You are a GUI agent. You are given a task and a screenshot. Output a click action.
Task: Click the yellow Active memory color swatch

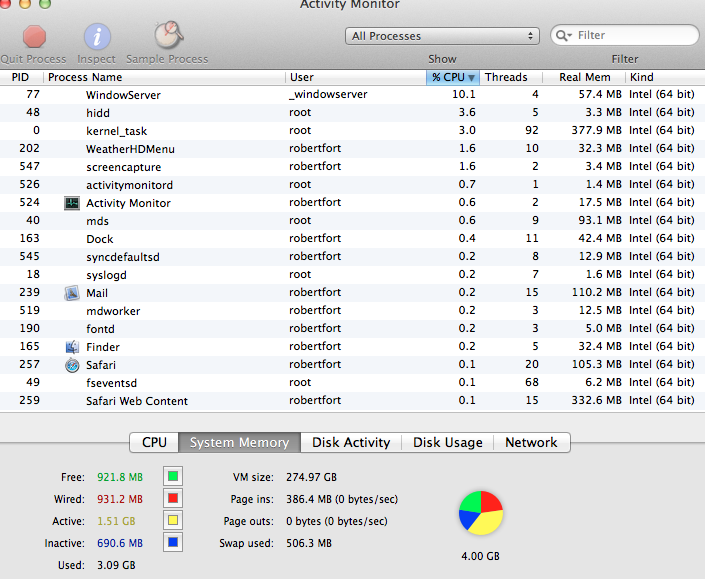tap(173, 521)
